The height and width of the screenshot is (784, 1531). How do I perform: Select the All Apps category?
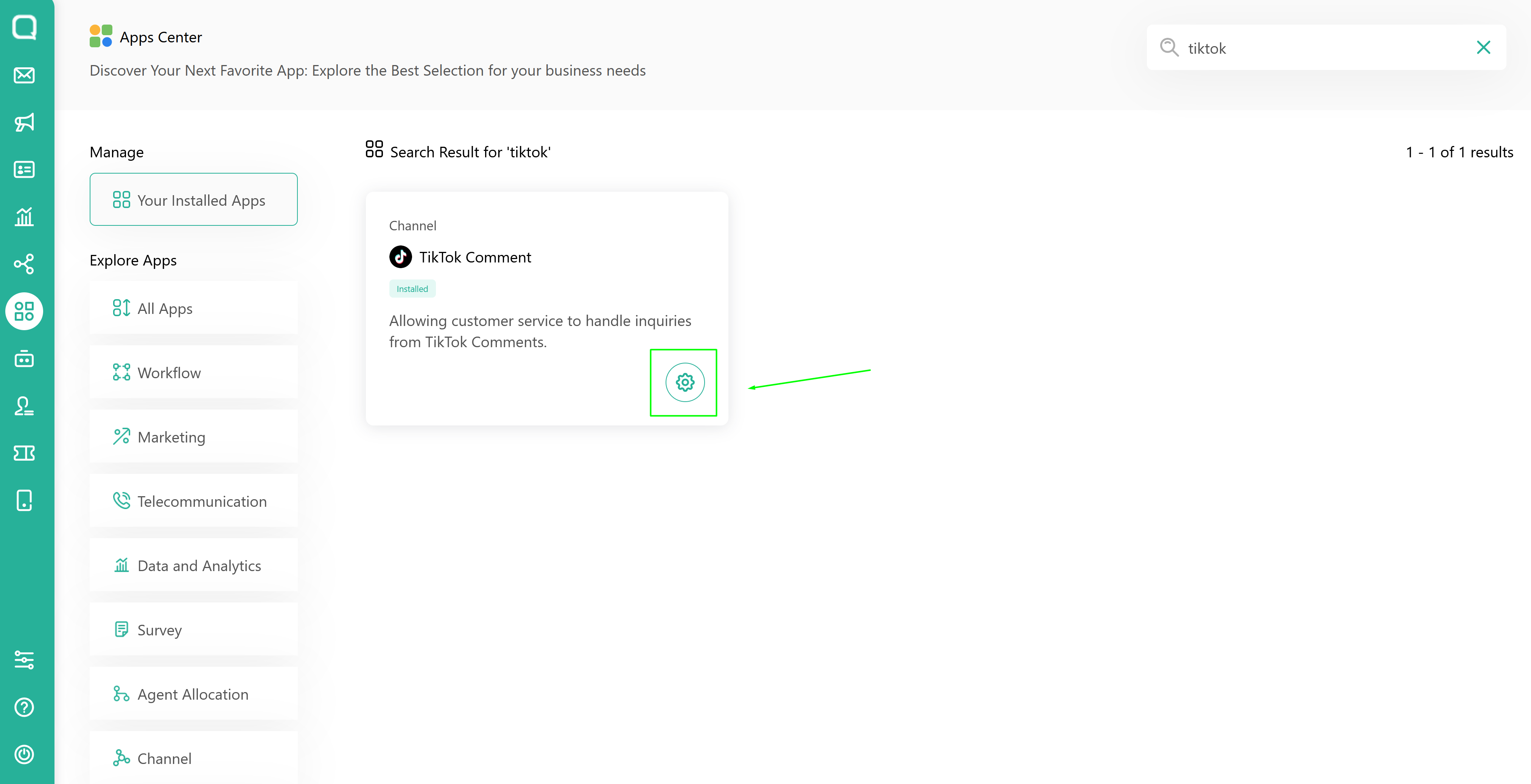point(194,308)
